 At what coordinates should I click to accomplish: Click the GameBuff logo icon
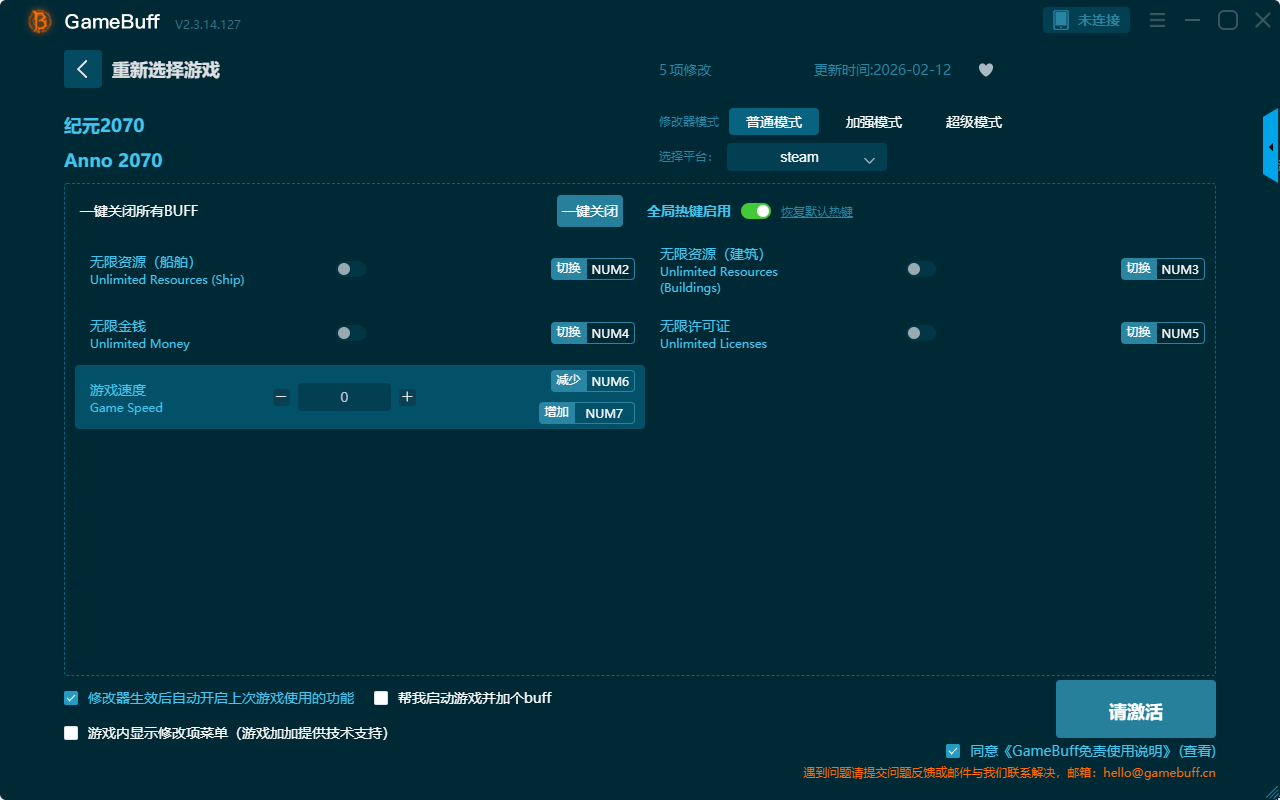[40, 21]
